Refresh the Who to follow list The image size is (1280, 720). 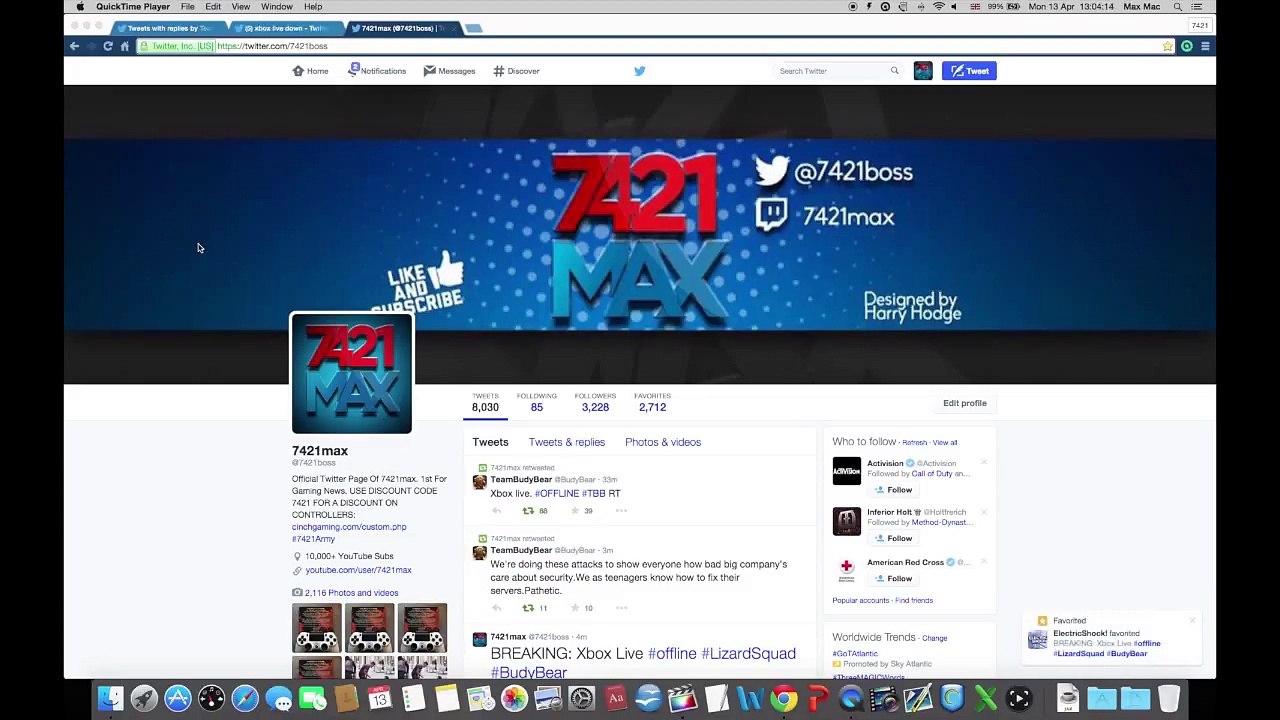pyautogui.click(x=914, y=443)
